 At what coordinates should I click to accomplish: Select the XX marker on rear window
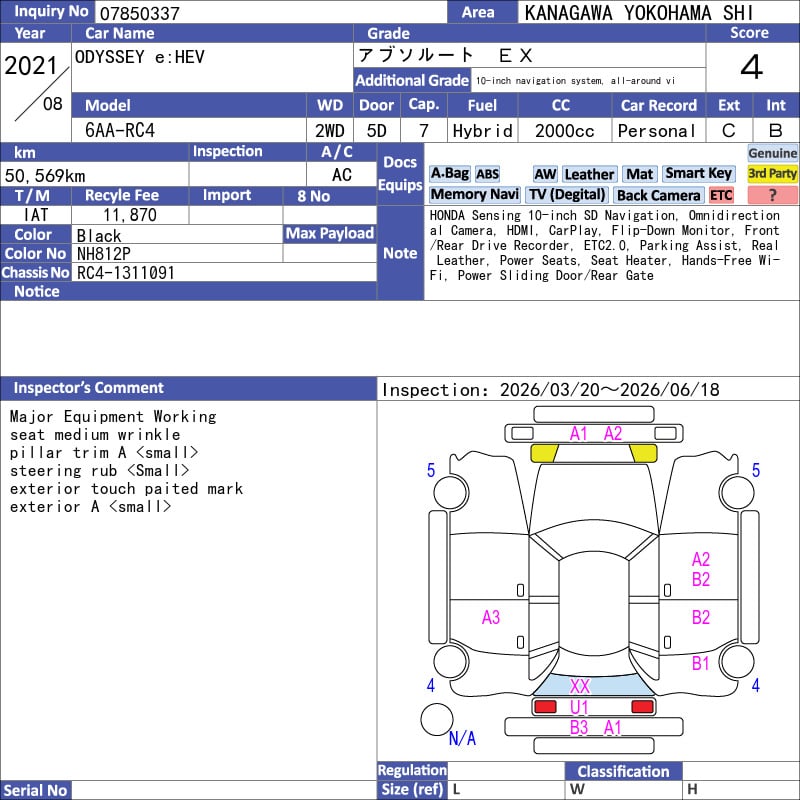580,686
